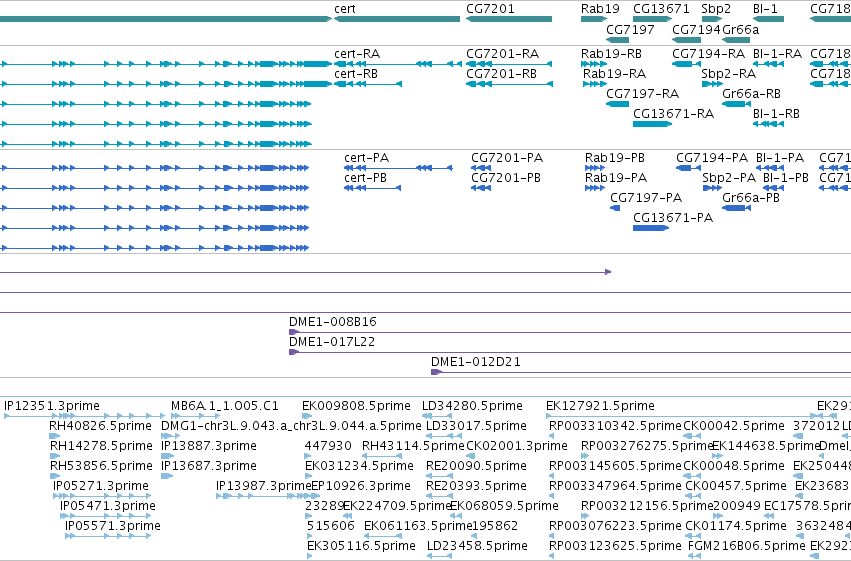Select the CG7197 gene label
Viewport: 851px width, 561px height.
pos(630,29)
